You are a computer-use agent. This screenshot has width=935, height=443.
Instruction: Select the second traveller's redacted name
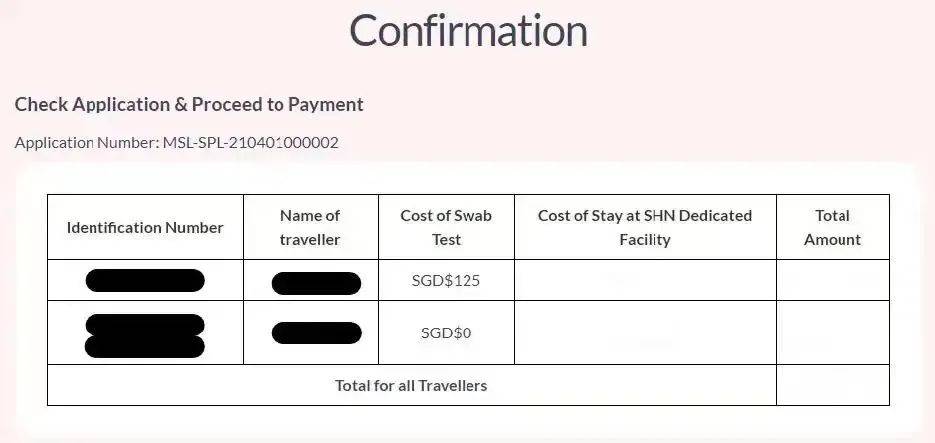pos(316,333)
